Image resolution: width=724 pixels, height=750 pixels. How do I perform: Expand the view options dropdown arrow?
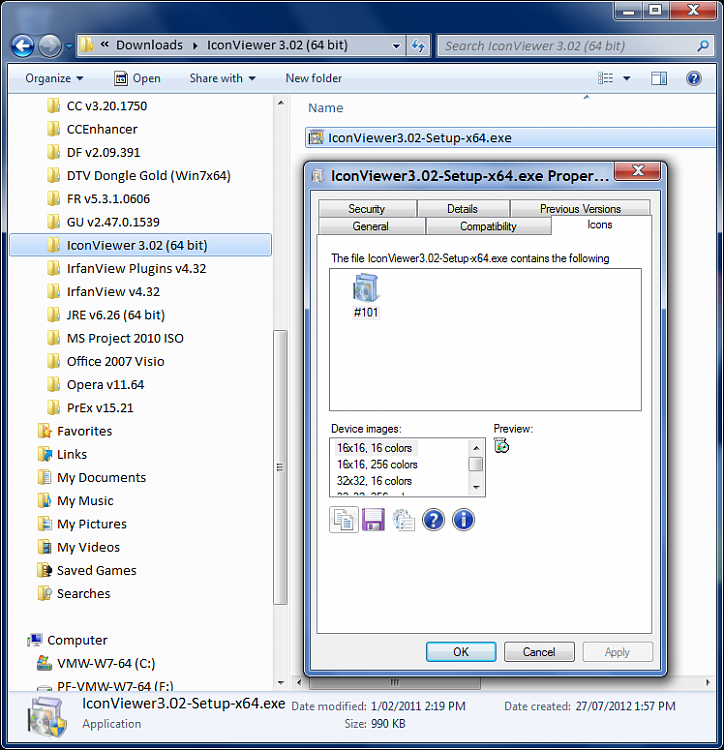(x=626, y=78)
